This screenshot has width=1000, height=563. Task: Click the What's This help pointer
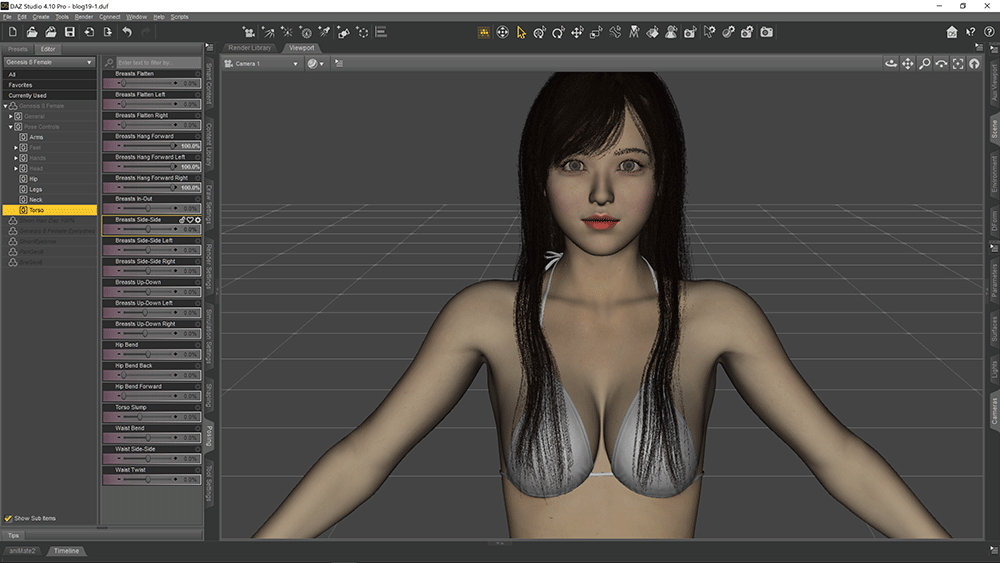pyautogui.click(x=971, y=32)
